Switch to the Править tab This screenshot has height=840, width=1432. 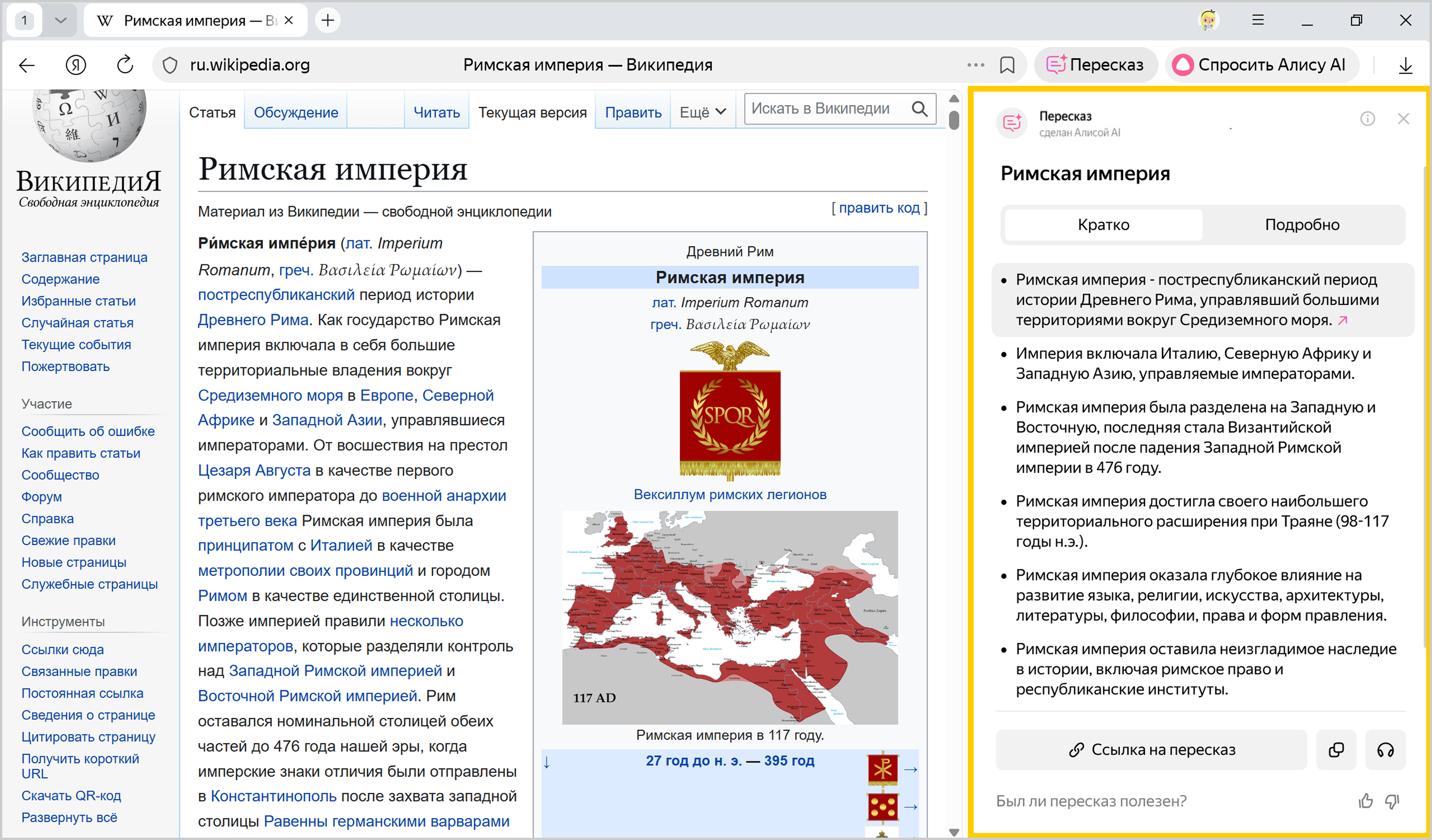632,113
